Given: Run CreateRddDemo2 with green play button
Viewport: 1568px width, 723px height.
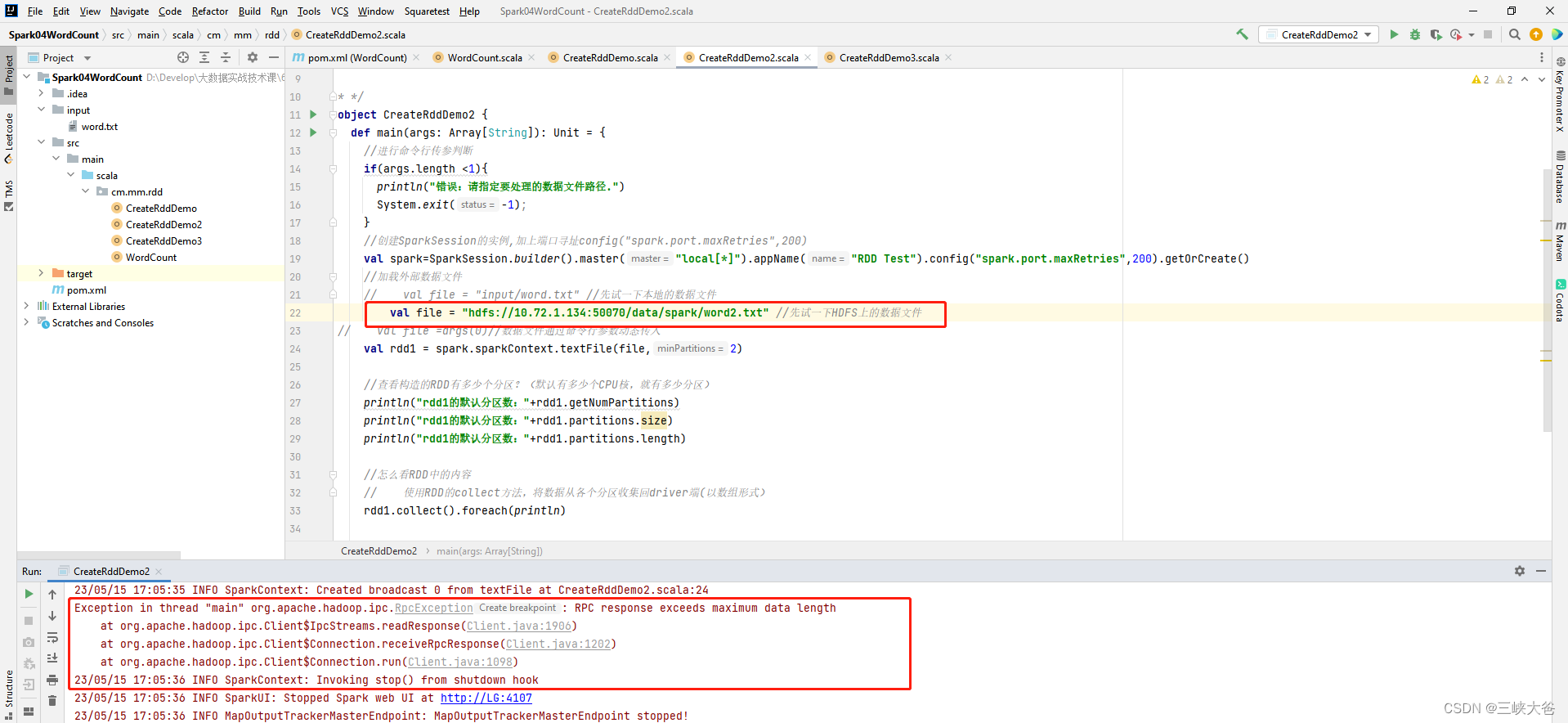Looking at the screenshot, I should coord(1394,34).
